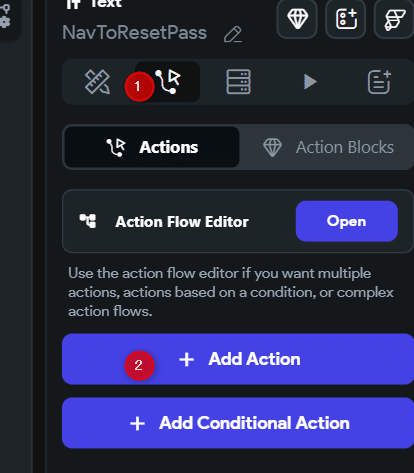Add a Conditional Action

point(238,423)
